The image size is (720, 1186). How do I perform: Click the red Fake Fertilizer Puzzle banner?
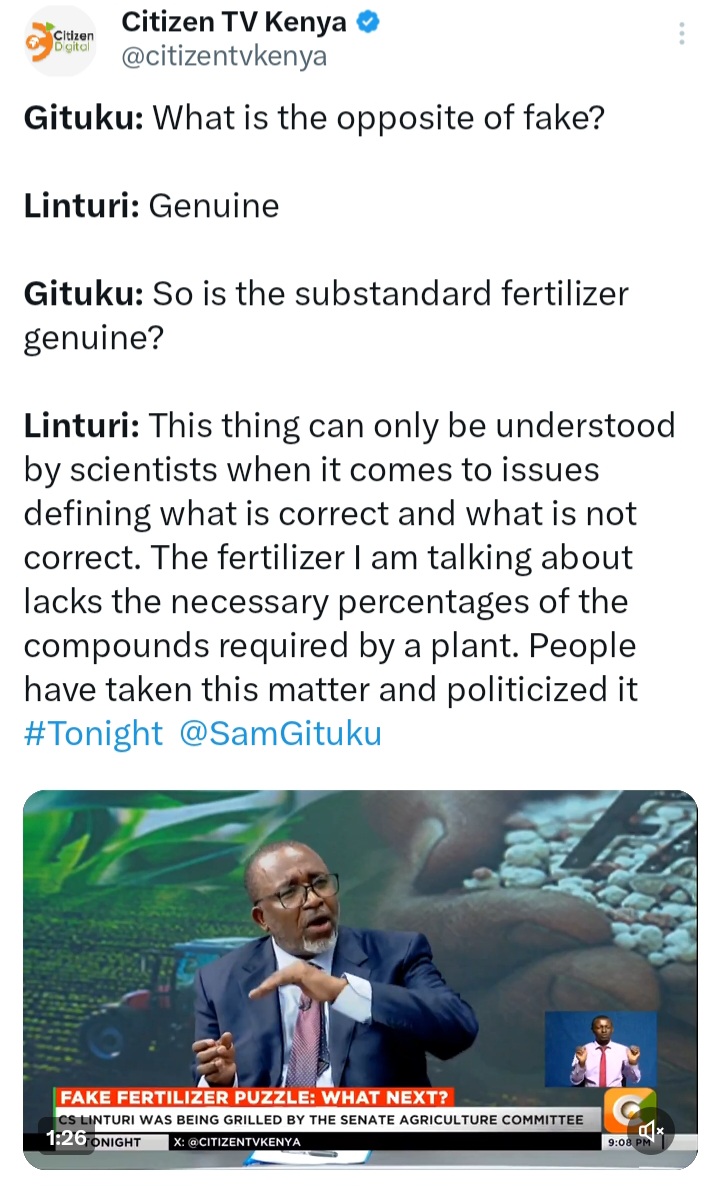click(254, 1097)
